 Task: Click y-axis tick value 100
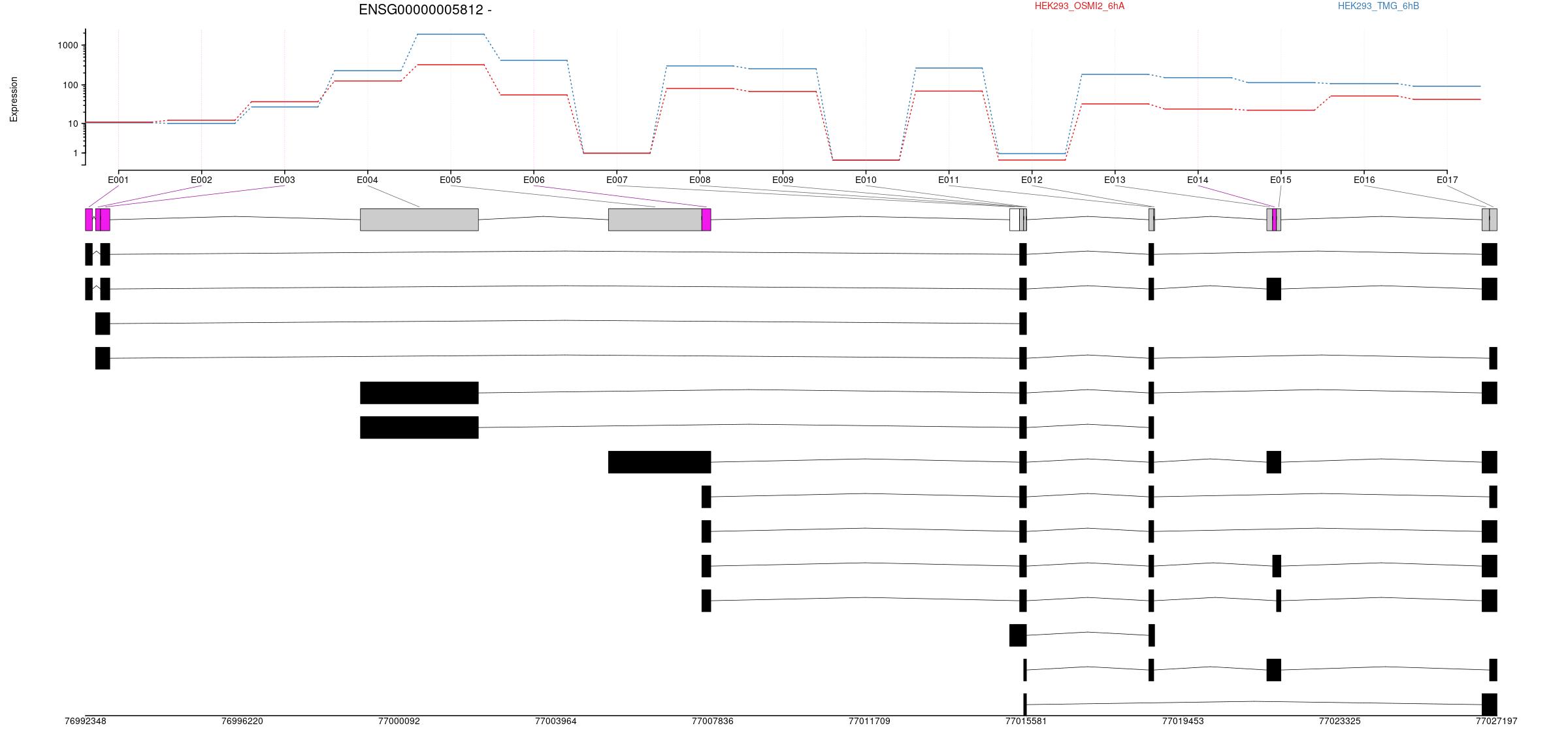pos(71,85)
